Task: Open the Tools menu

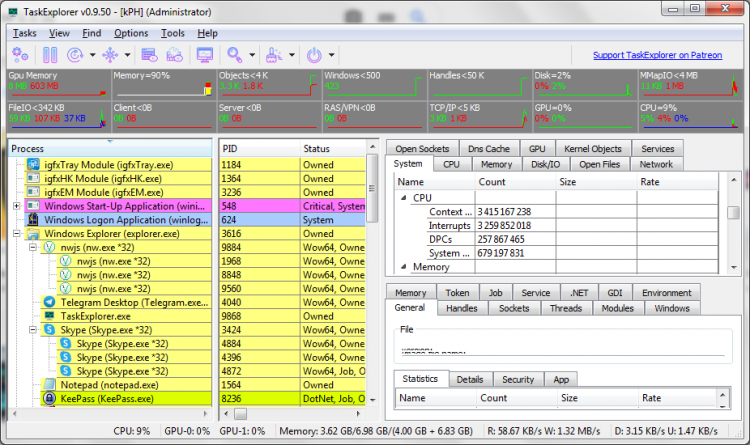Action: [x=172, y=33]
